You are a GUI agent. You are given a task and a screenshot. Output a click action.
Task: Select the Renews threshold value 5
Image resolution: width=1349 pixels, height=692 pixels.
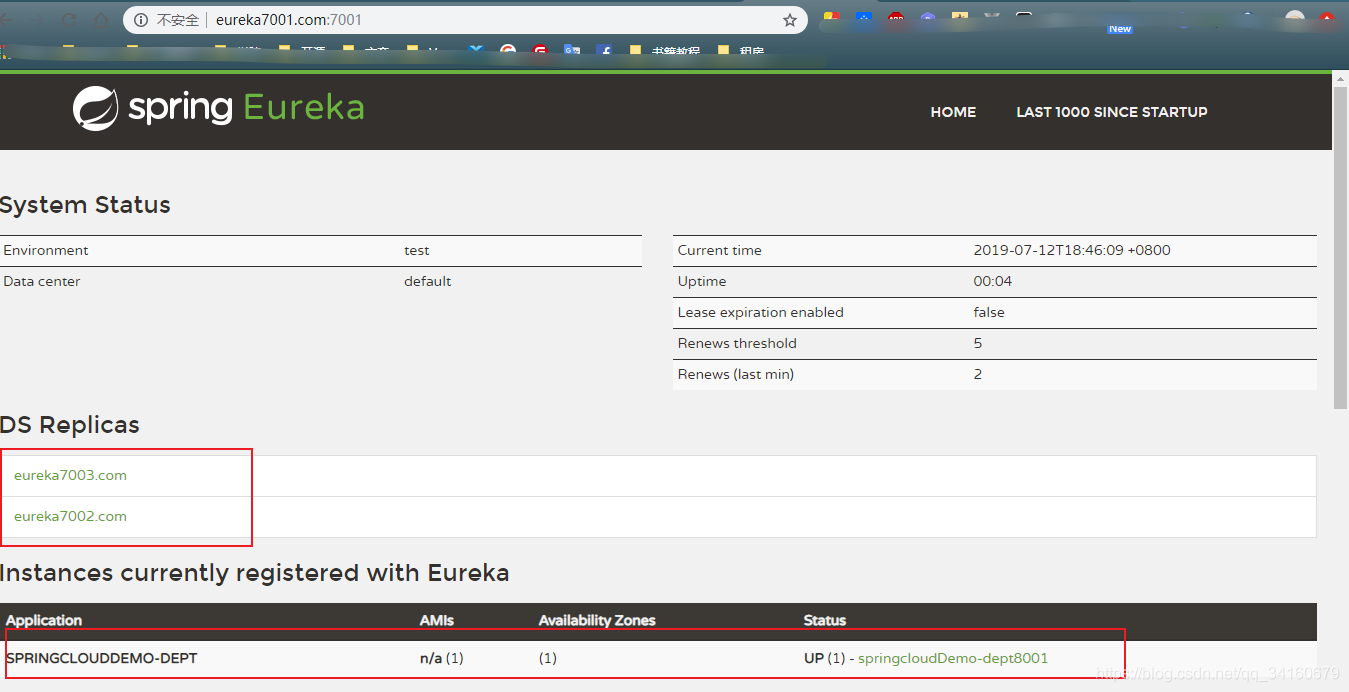pyautogui.click(x=978, y=343)
